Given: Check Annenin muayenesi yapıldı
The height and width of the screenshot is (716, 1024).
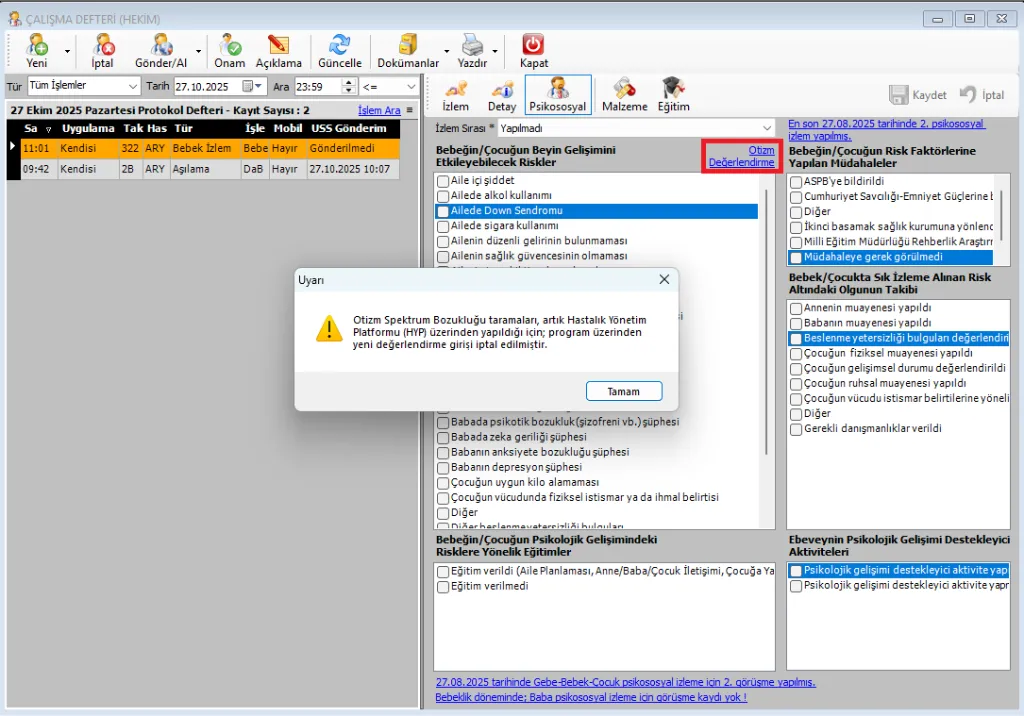Looking at the screenshot, I should [795, 308].
